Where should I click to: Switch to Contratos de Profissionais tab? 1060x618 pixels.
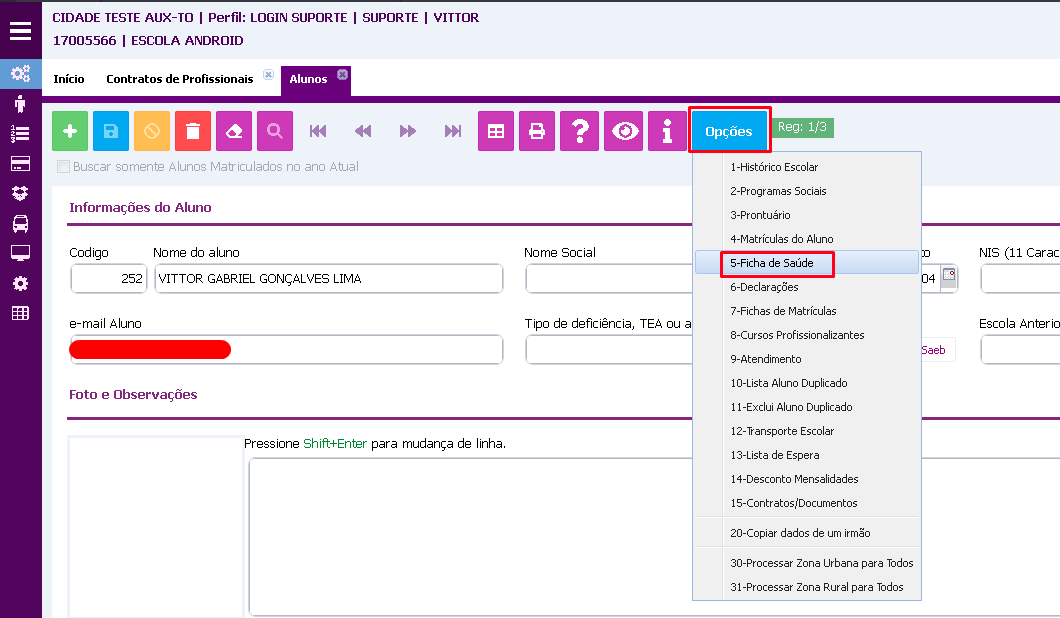(x=180, y=79)
